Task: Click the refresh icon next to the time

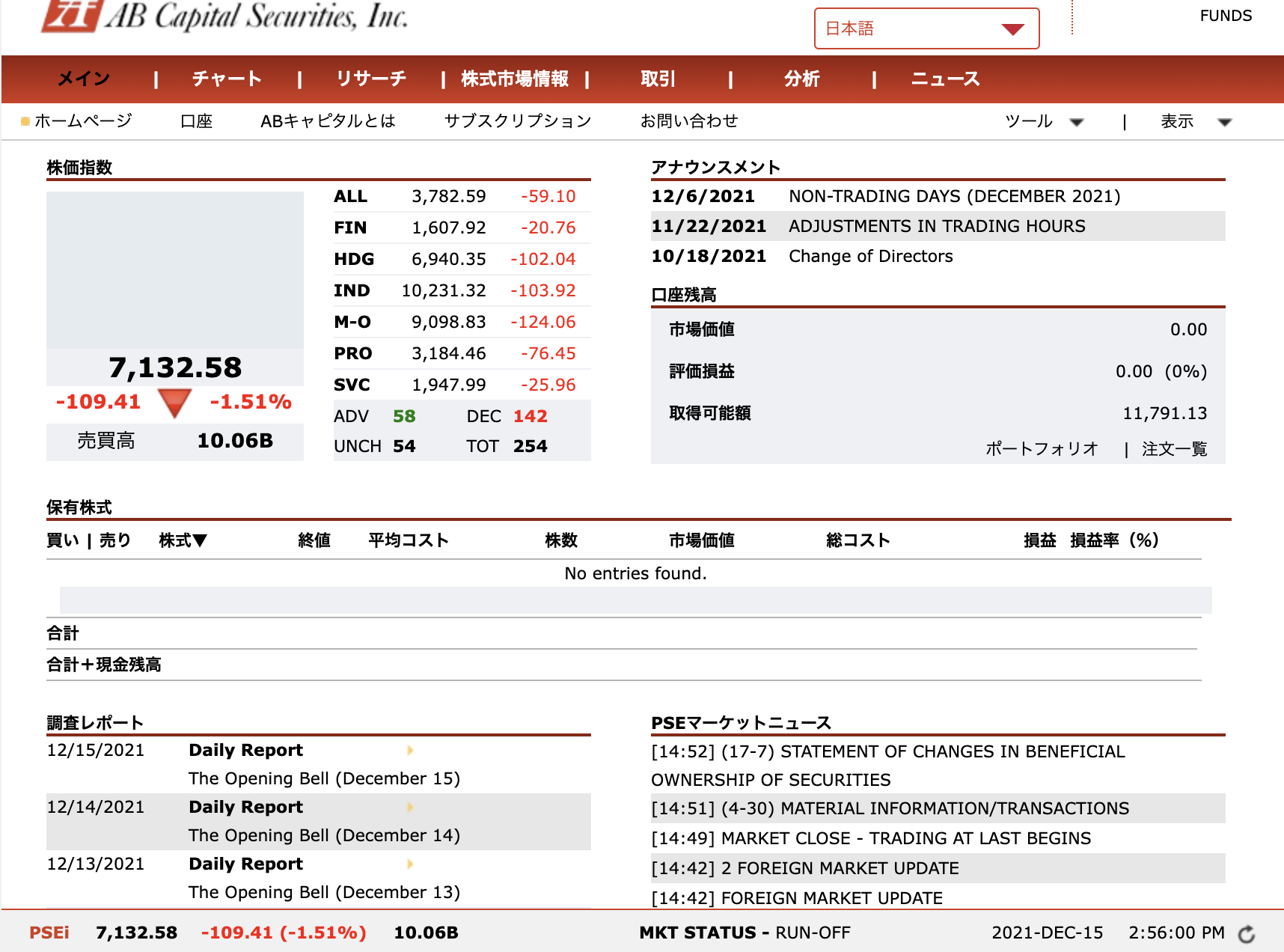Action: pos(1247,934)
